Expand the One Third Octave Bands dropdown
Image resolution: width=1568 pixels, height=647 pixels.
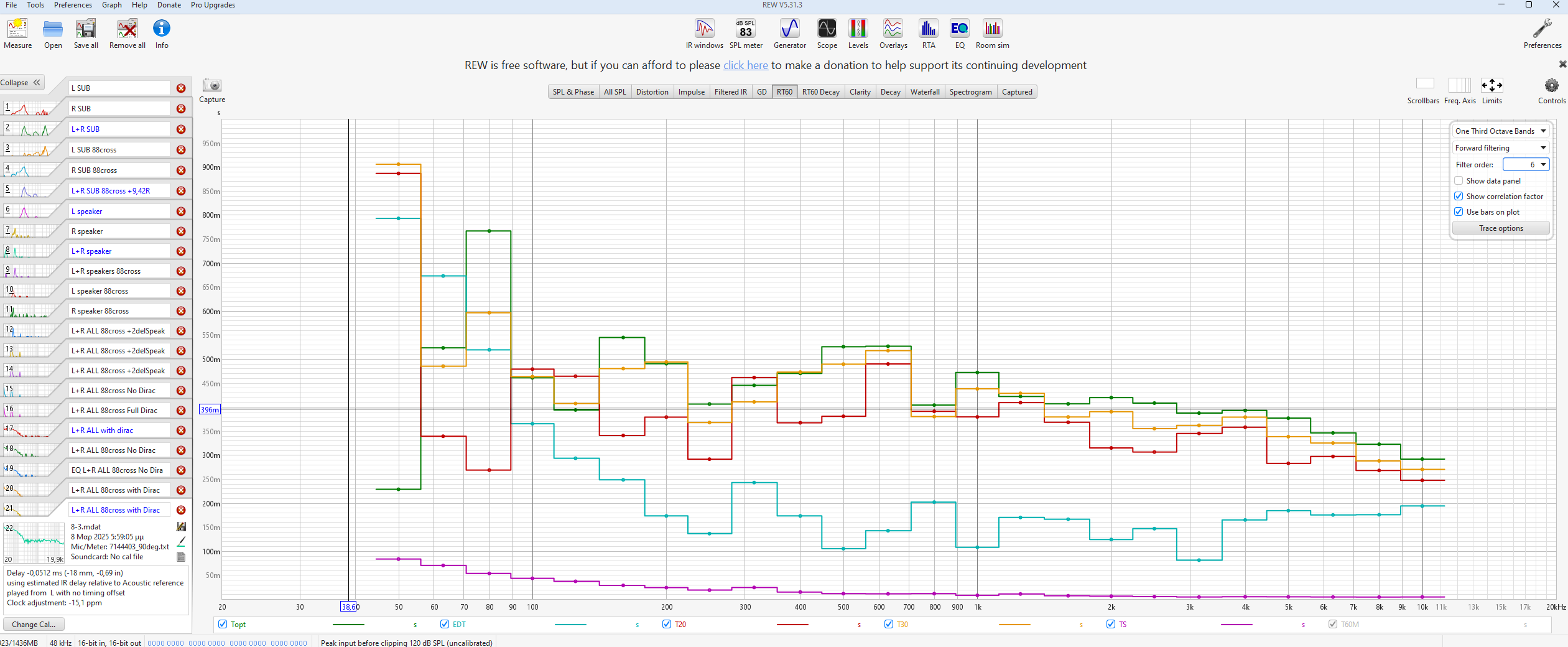[x=1500, y=131]
